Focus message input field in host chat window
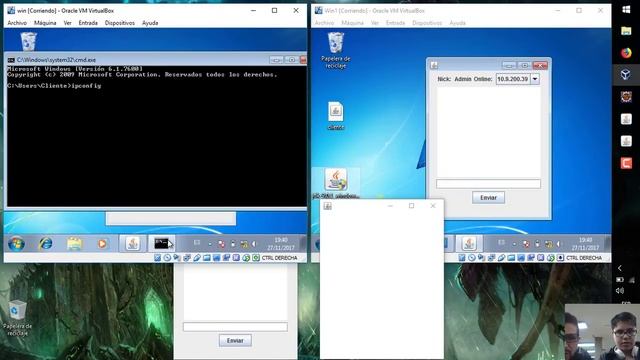This screenshot has height=360, width=640. tap(235, 327)
